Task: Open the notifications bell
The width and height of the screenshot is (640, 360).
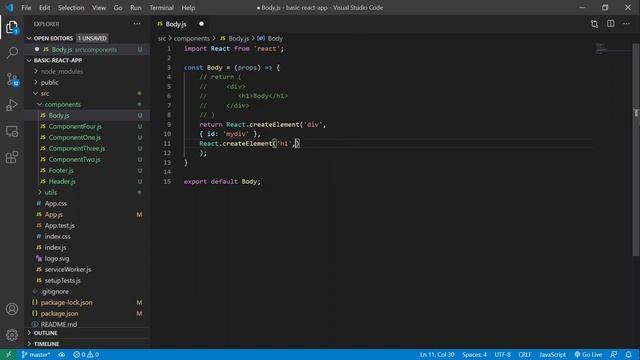Action: point(629,354)
